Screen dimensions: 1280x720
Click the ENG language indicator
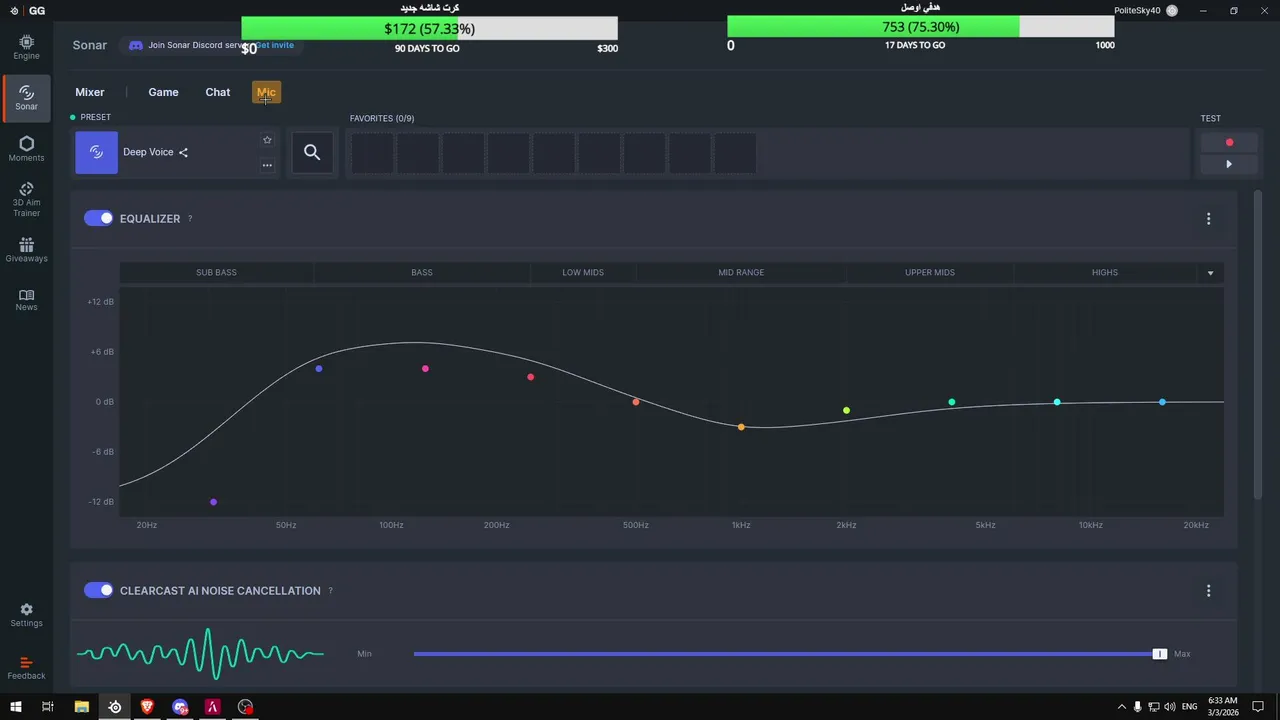pyautogui.click(x=1191, y=706)
